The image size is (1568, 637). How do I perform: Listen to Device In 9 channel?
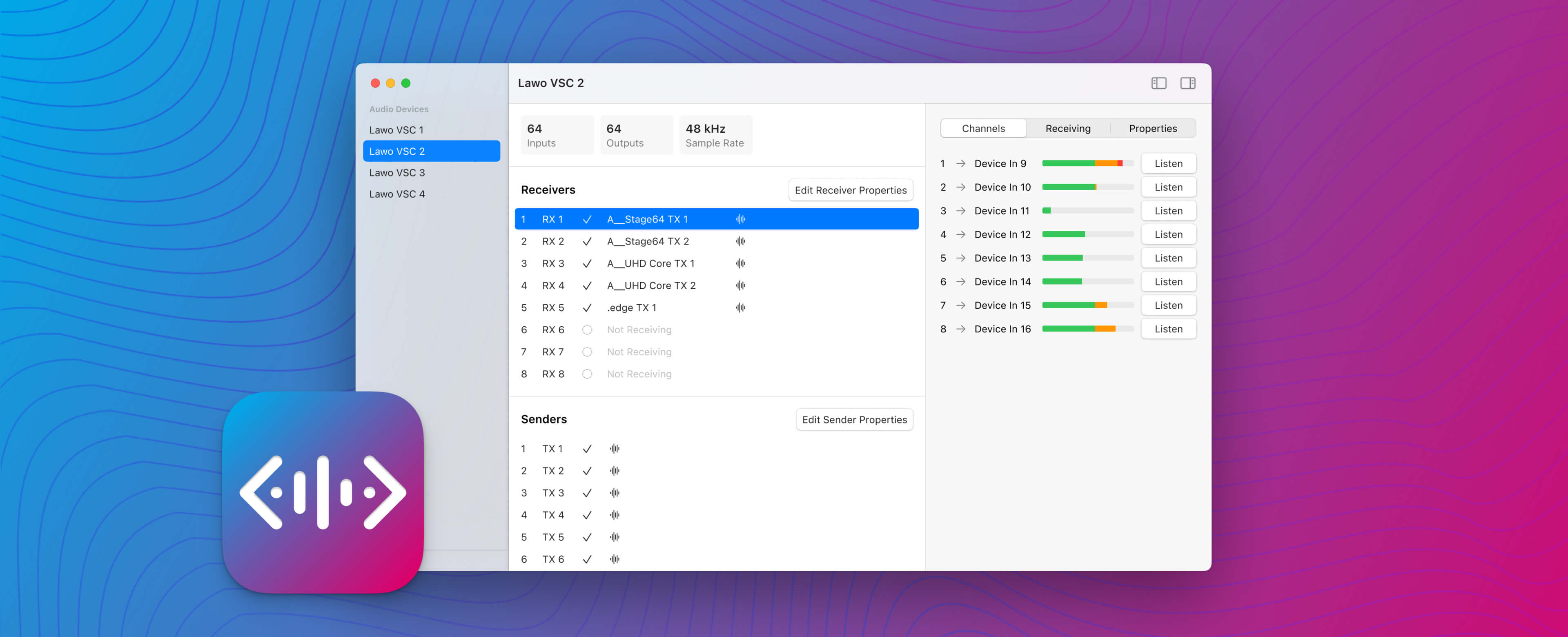(1168, 164)
